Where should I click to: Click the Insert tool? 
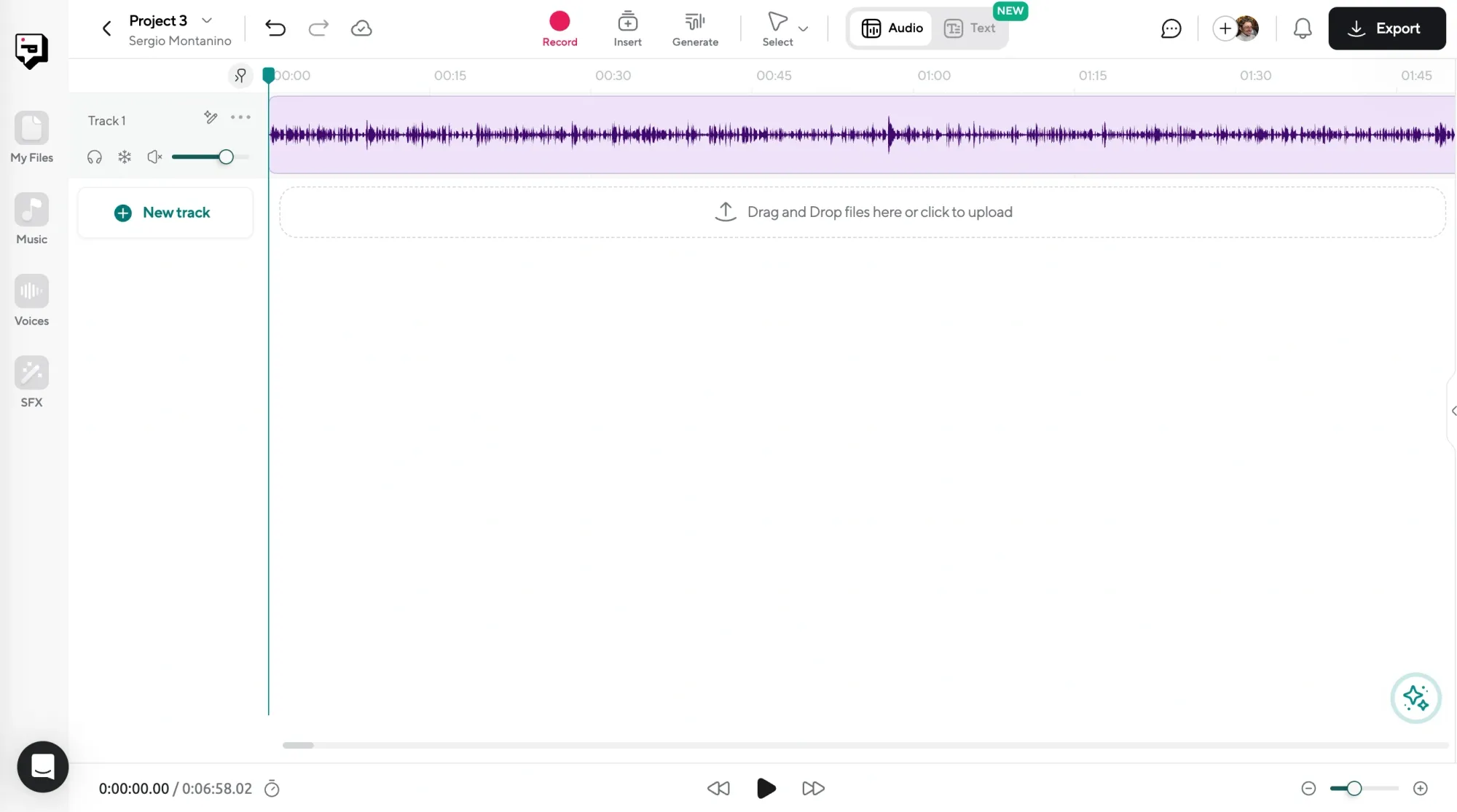[x=627, y=28]
